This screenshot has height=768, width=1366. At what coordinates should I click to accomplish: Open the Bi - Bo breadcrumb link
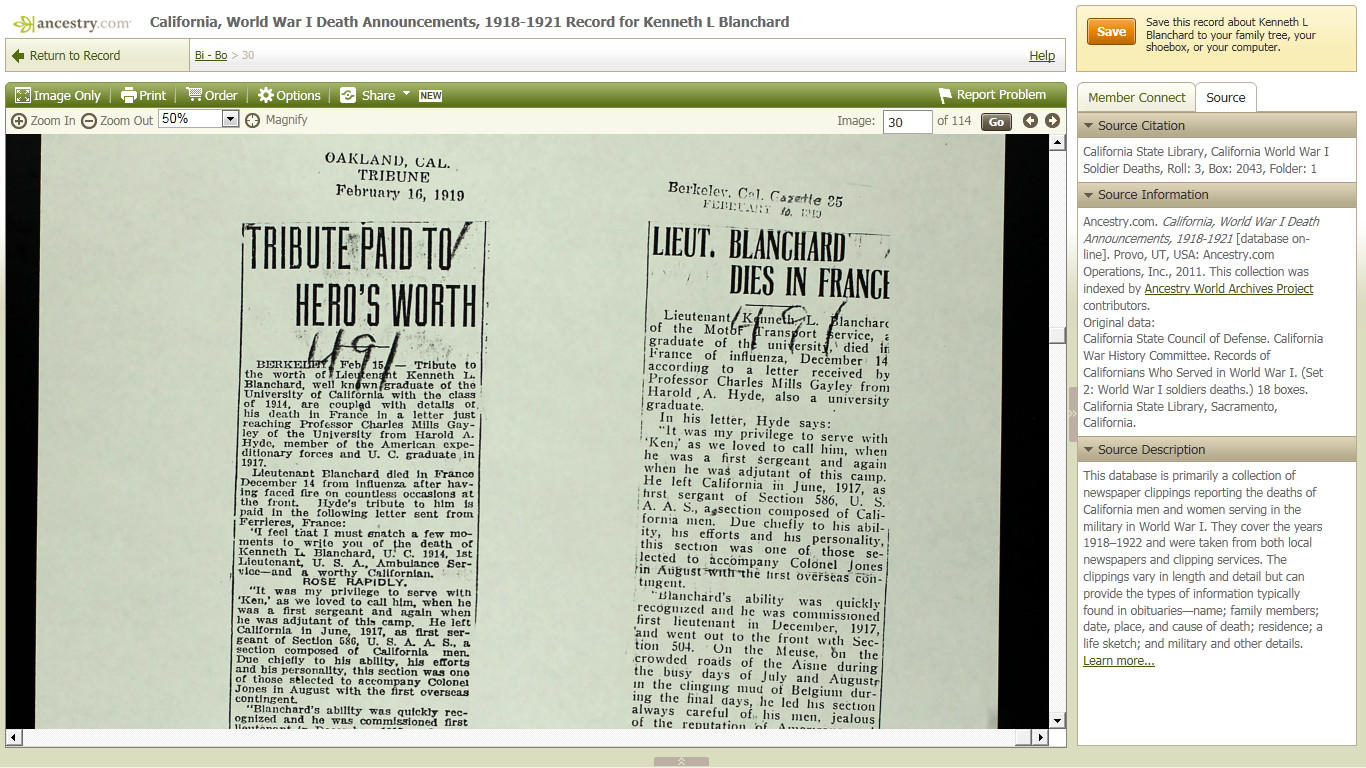point(211,56)
